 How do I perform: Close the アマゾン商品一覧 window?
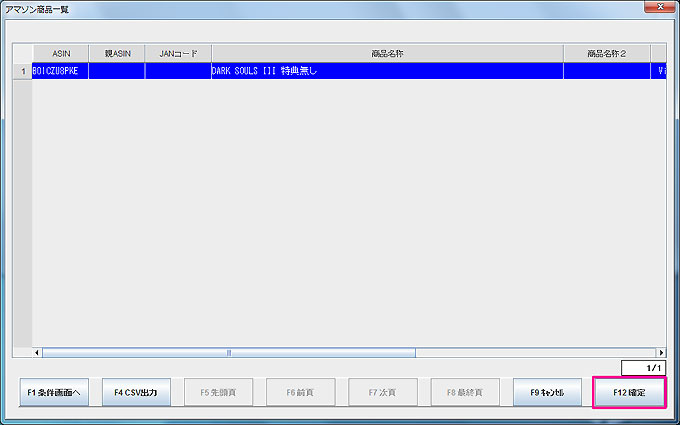point(659,7)
